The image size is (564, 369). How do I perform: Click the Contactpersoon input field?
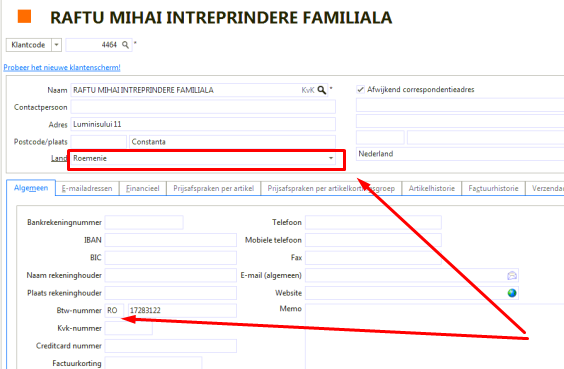click(x=203, y=107)
